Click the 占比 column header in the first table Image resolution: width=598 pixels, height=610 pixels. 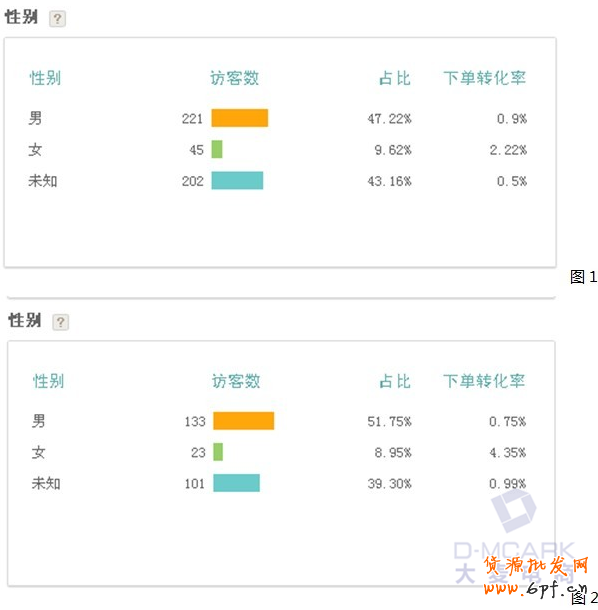click(395, 78)
